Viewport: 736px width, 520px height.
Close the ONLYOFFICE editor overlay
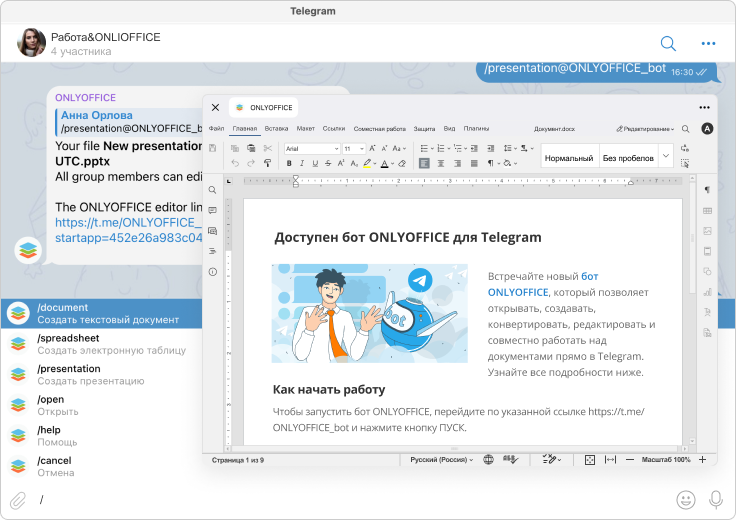pos(215,107)
